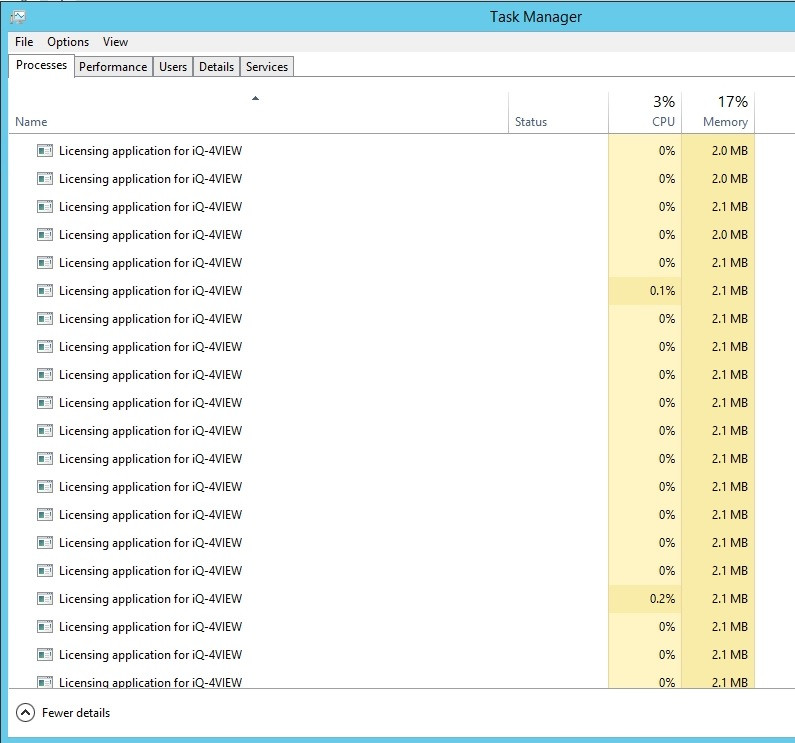
Task: Click the Task Manager title bar icon
Action: pyautogui.click(x=18, y=17)
